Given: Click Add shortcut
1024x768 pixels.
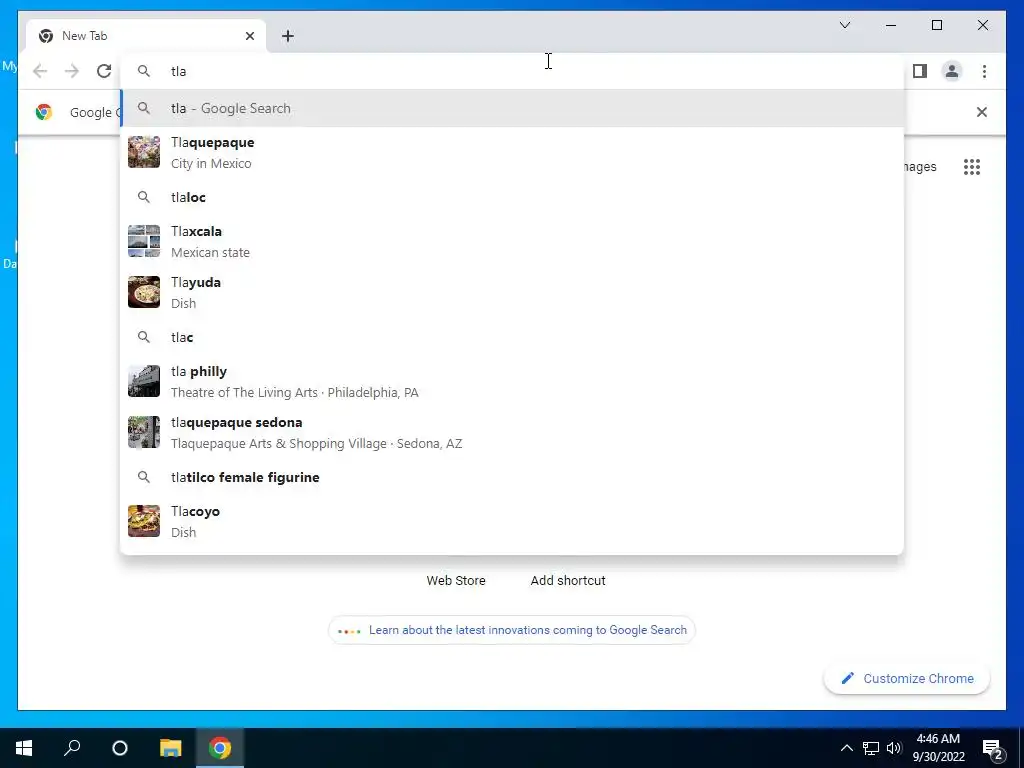Looking at the screenshot, I should point(568,581).
